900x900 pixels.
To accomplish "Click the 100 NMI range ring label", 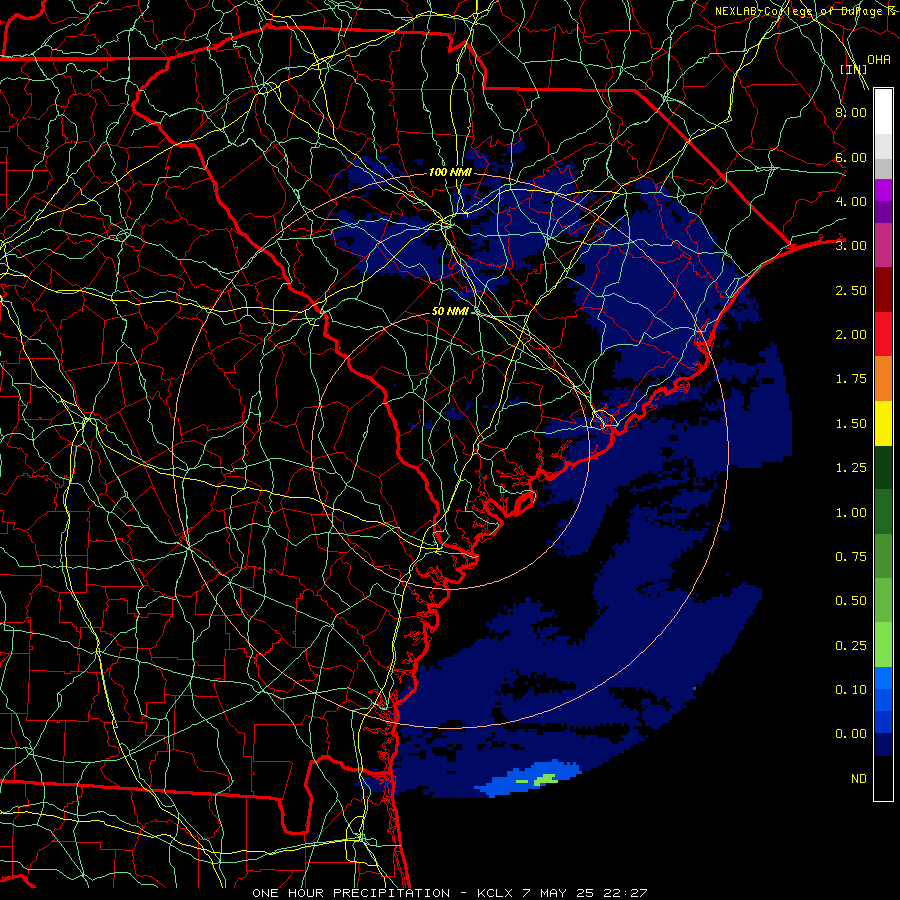I will (x=450, y=172).
